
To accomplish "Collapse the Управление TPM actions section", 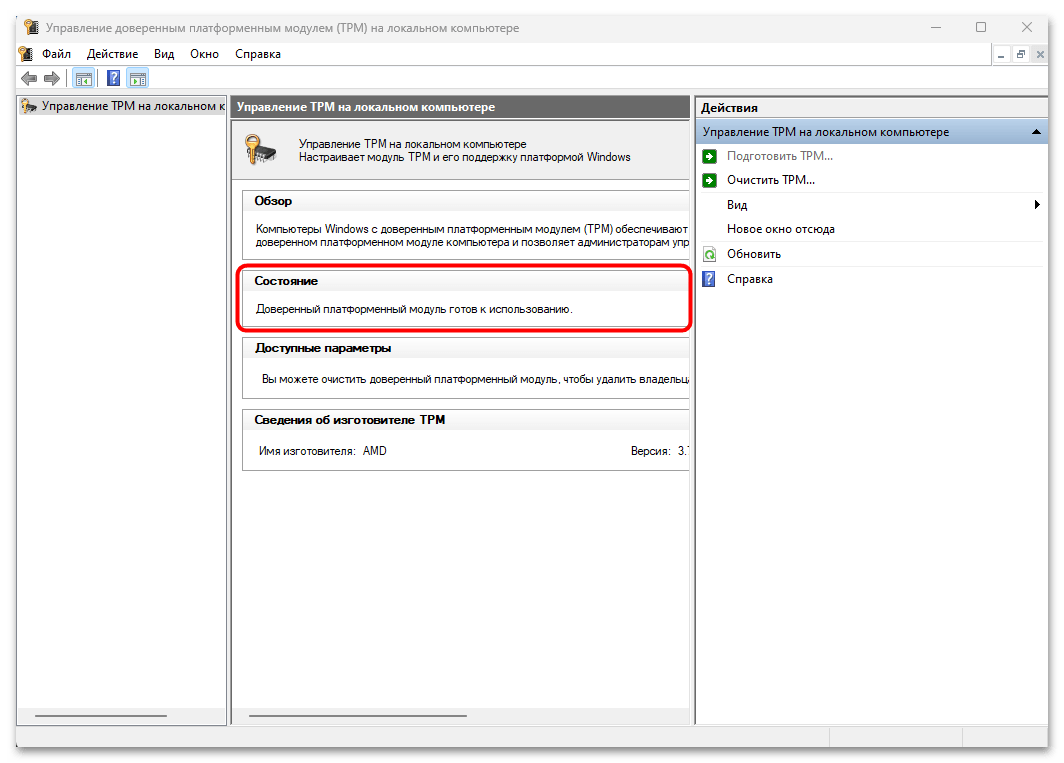I will pyautogui.click(x=1037, y=132).
